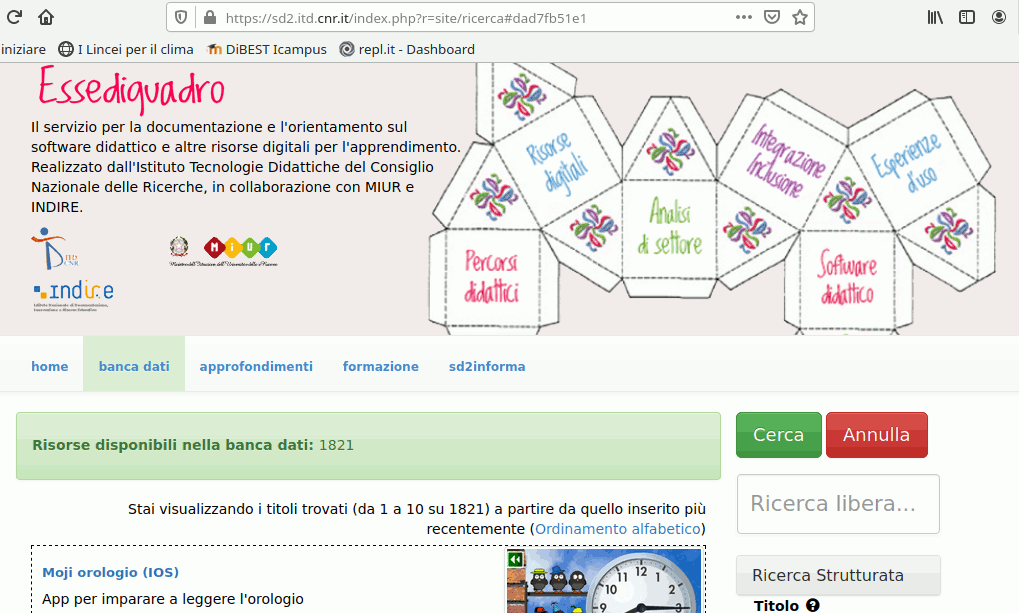Select 'Percorsi didattici' on the banner cube
Viewport: 1019px width, 613px height.
point(491,278)
